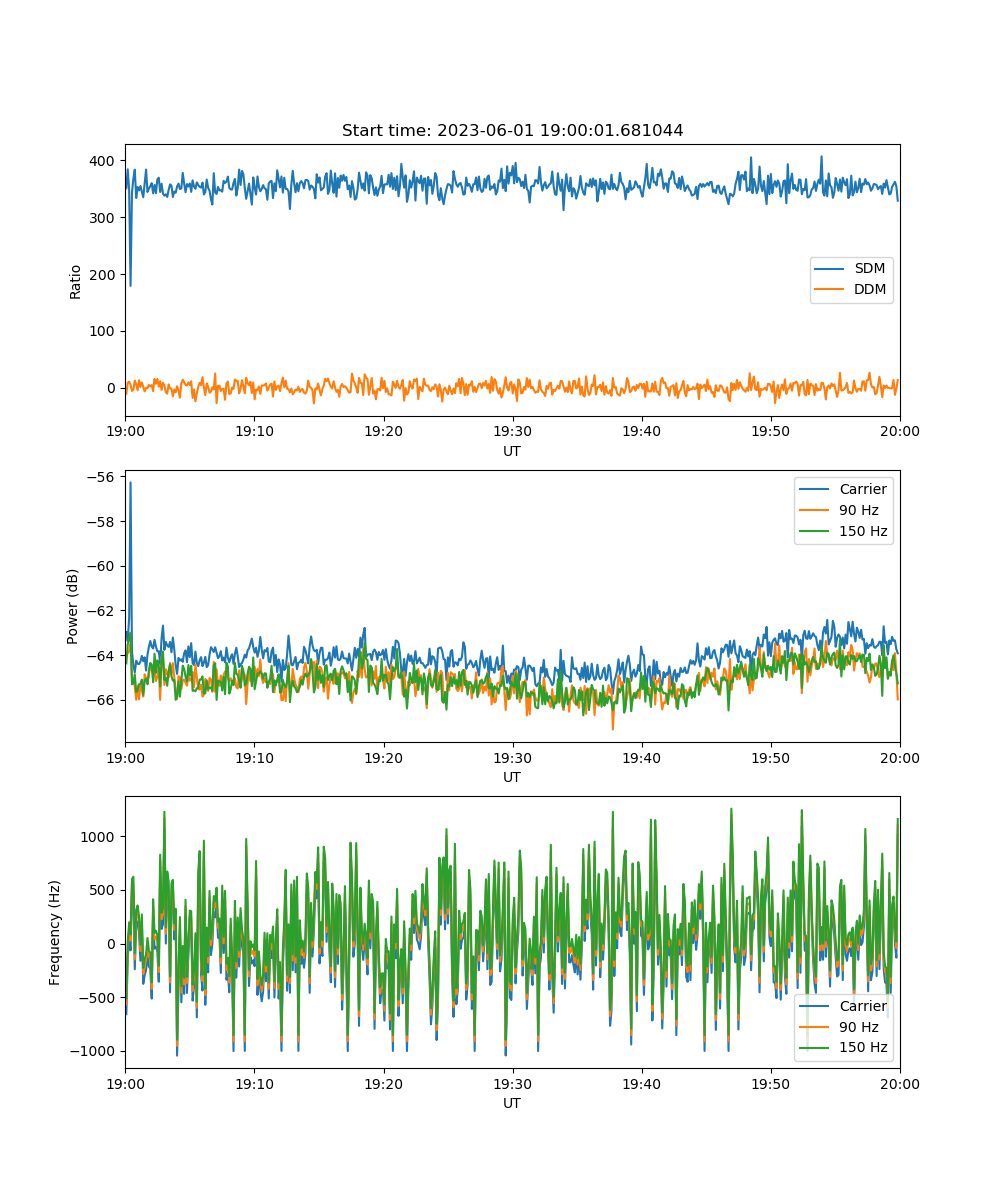The image size is (1000, 1200).
Task: Click the Start time title text
Action: point(512,131)
